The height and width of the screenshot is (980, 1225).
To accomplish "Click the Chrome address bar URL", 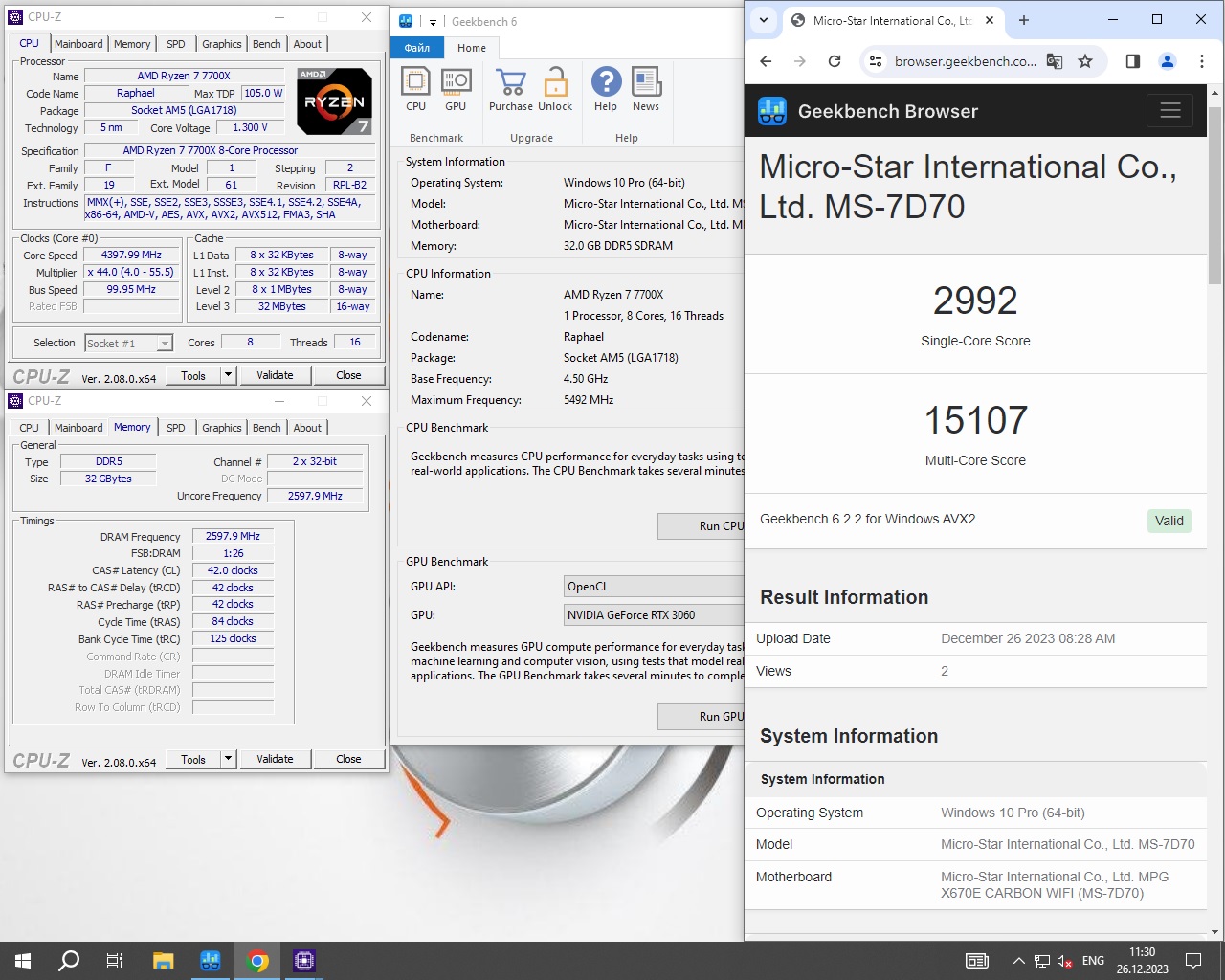I will click(965, 61).
